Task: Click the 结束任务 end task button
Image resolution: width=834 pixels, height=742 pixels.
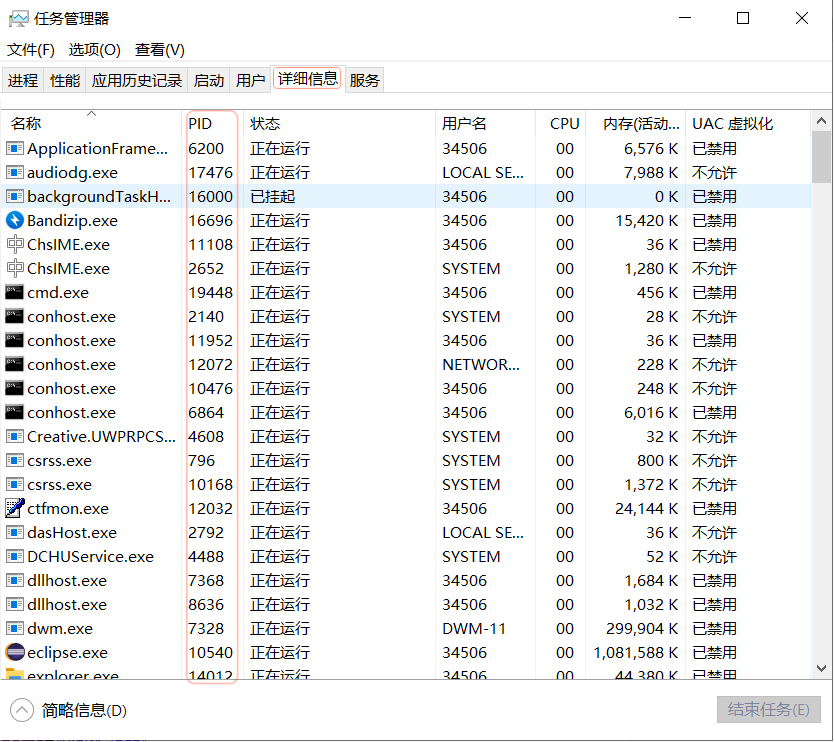Action: pyautogui.click(x=768, y=709)
